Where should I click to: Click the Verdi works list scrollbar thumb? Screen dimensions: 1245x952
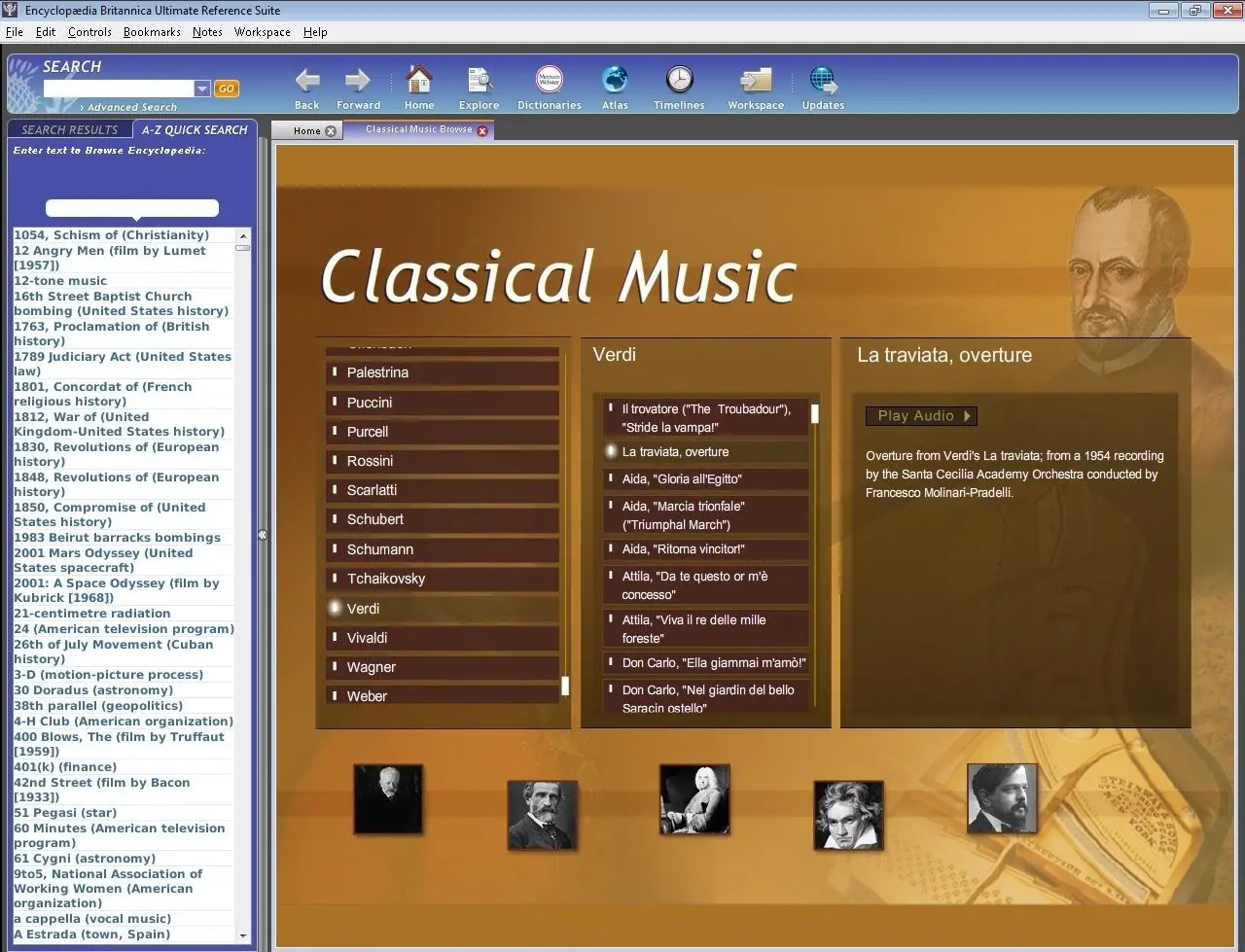815,414
